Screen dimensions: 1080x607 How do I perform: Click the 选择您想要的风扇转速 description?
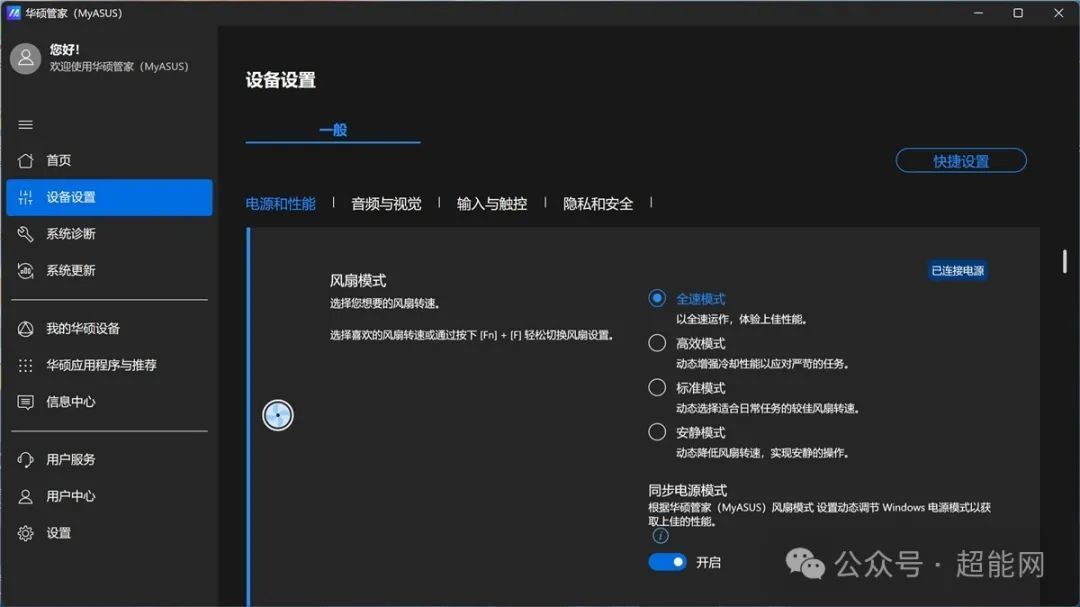click(384, 303)
